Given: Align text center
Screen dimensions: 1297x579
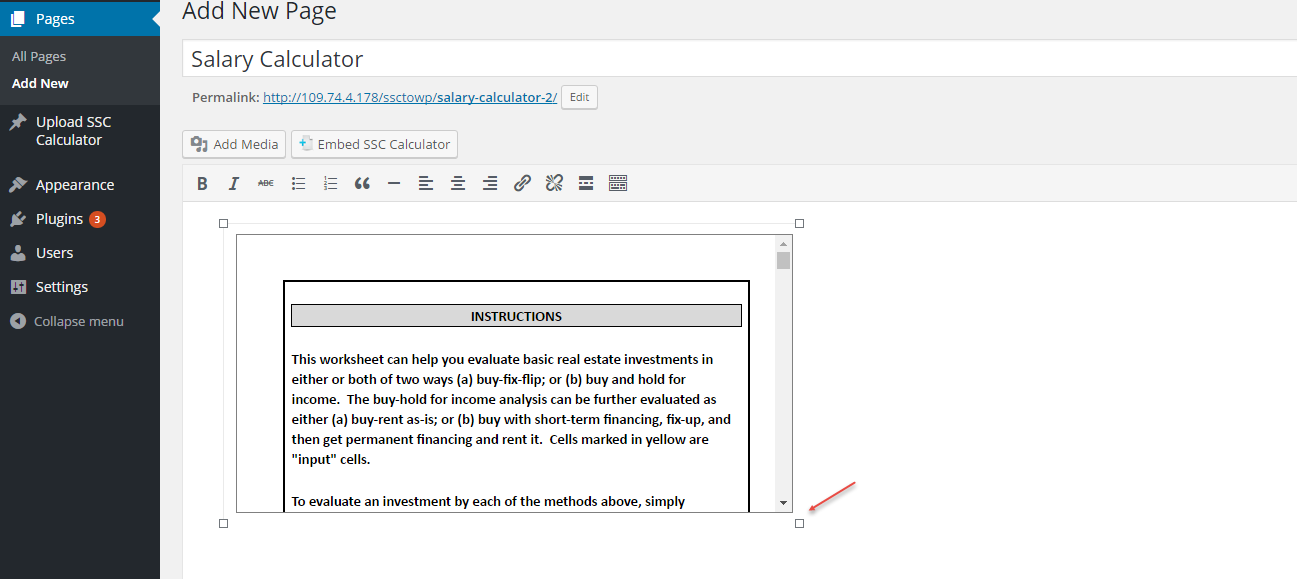Looking at the screenshot, I should click(x=458, y=183).
